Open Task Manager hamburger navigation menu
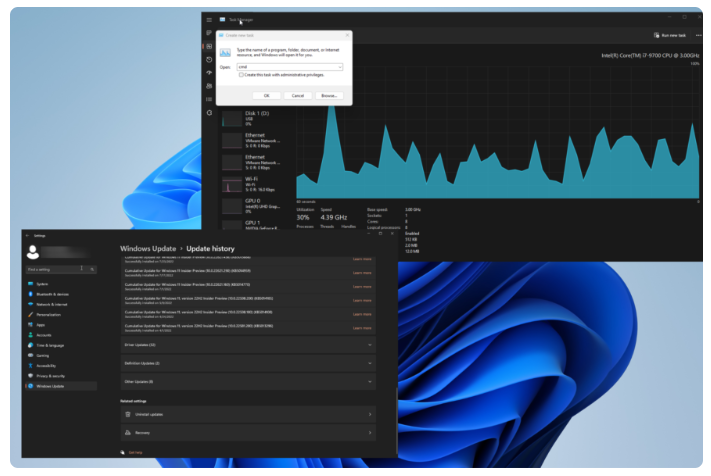Image resolution: width=711 pixels, height=476 pixels. tap(209, 20)
